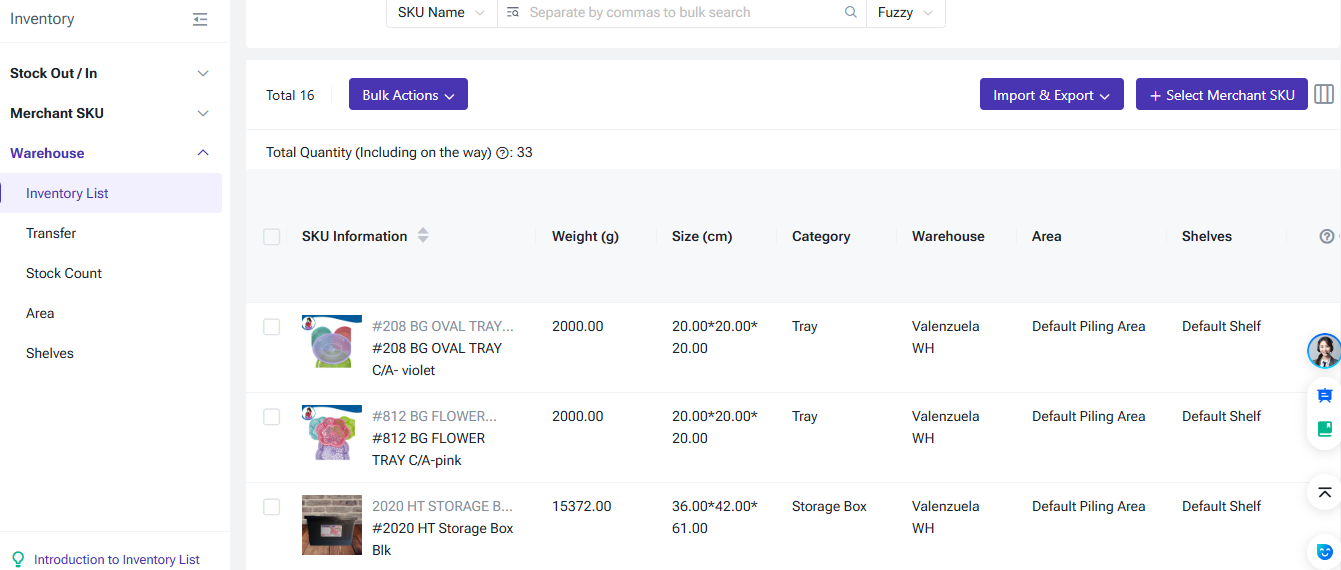Viewport: 1341px width, 570px height.
Task: Click the Select Merchant SKU button
Action: pos(1222,95)
